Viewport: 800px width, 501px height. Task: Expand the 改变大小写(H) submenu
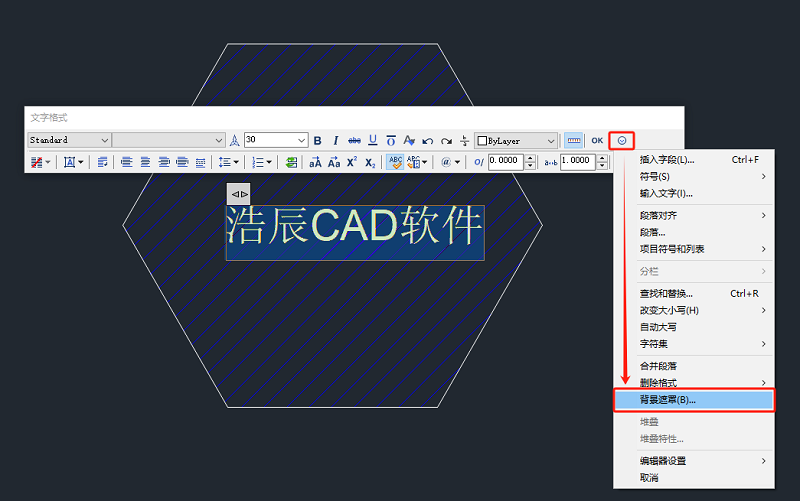[694, 310]
